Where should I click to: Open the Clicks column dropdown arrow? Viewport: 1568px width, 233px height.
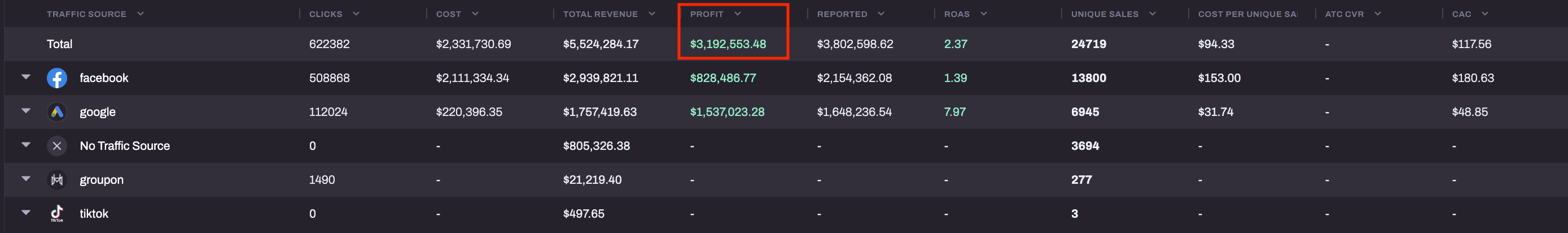point(356,14)
